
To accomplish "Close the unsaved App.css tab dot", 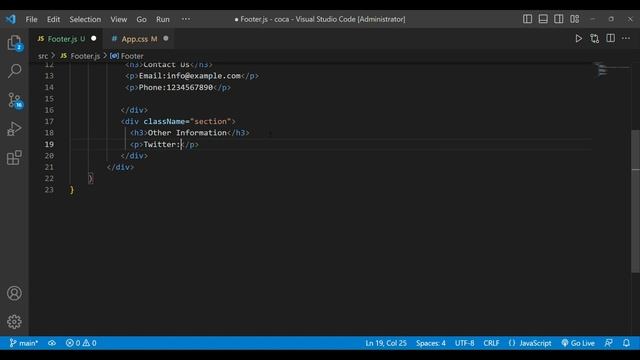I will pos(166,38).
